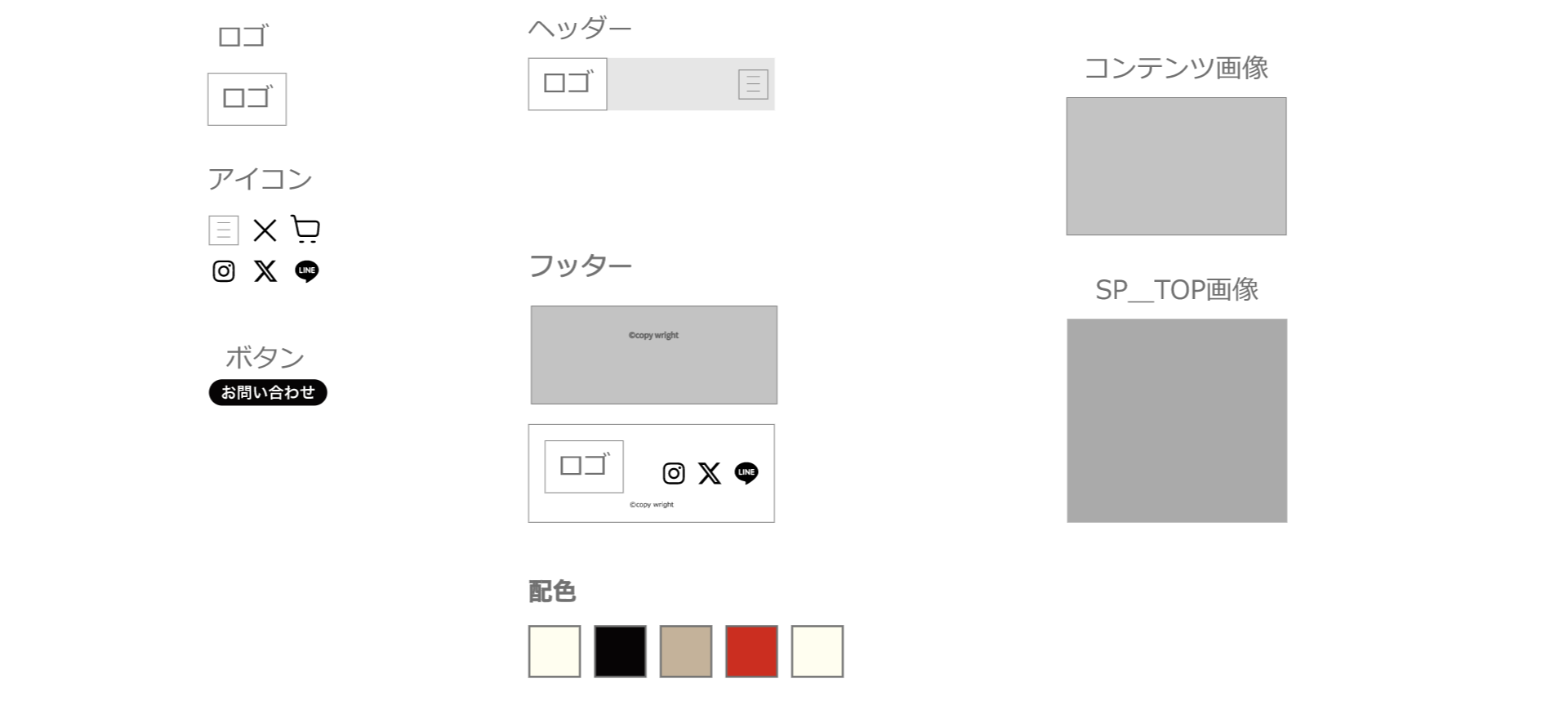Select the black color swatch
This screenshot has height=710, width=1568.
pos(620,651)
